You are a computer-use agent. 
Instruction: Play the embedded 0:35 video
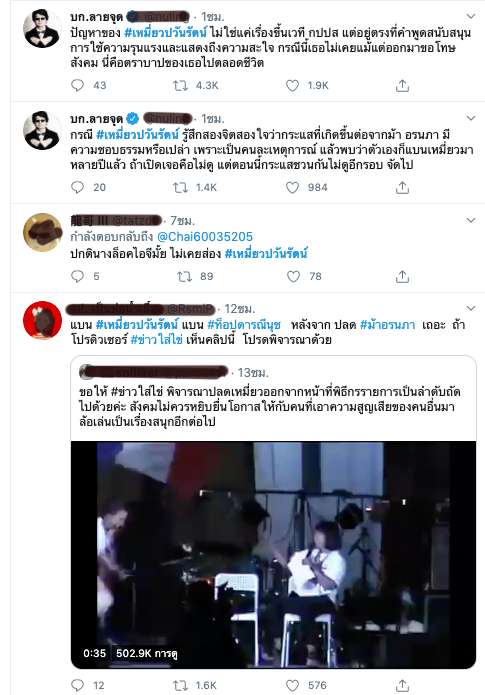pyautogui.click(x=273, y=555)
